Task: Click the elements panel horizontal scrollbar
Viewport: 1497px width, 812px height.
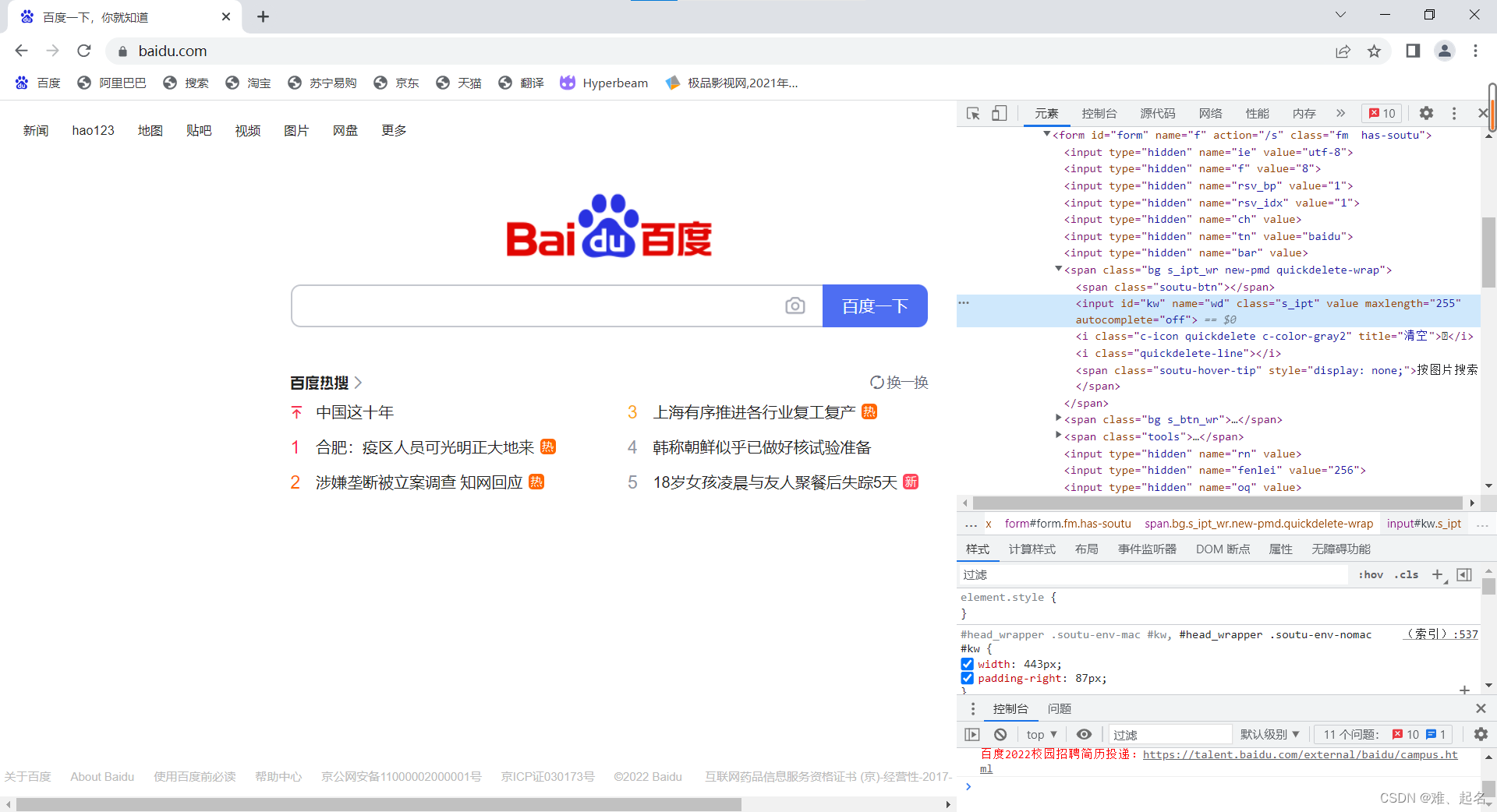Action: click(1218, 503)
